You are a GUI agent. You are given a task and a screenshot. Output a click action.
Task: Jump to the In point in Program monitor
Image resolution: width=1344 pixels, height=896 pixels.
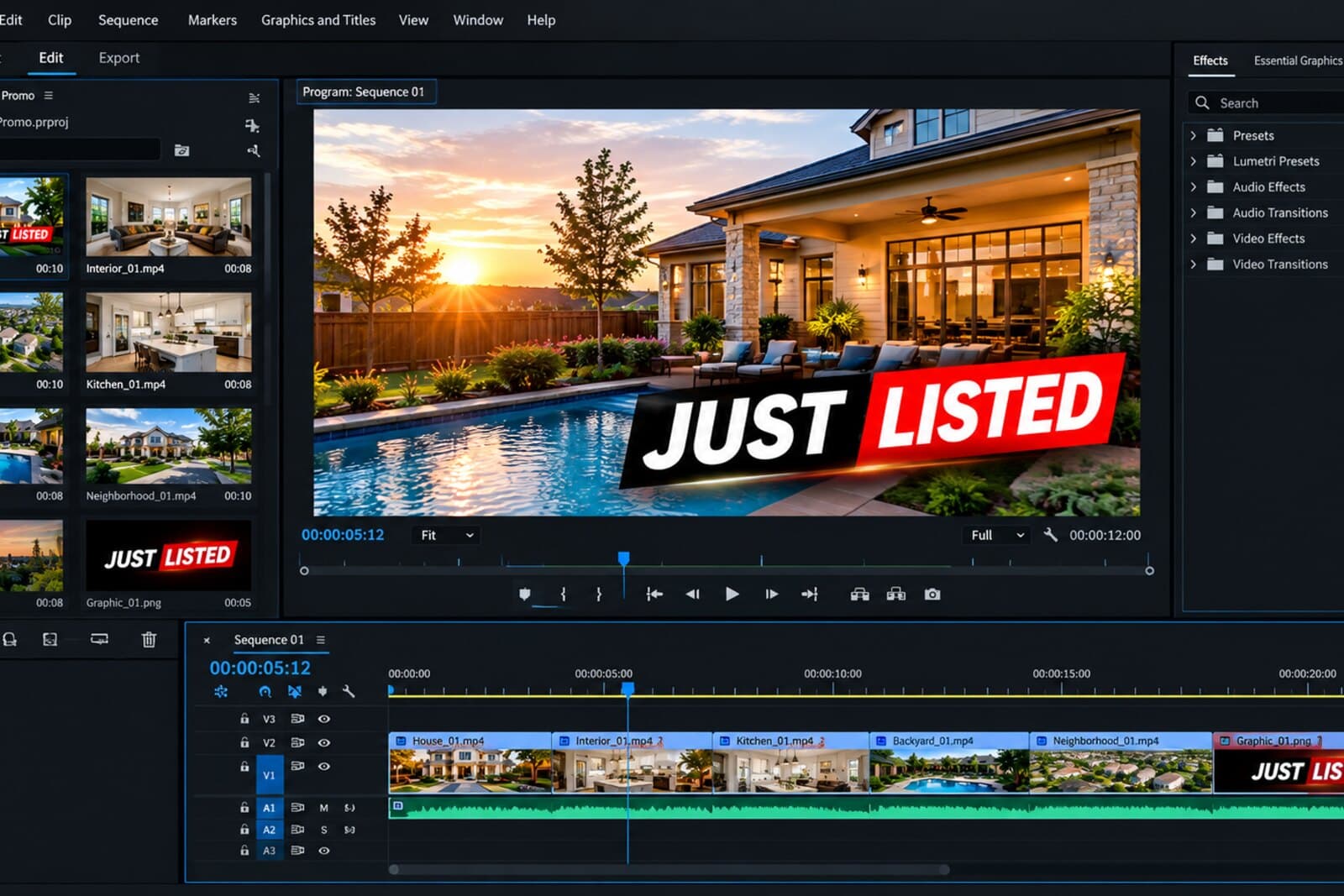(x=654, y=595)
